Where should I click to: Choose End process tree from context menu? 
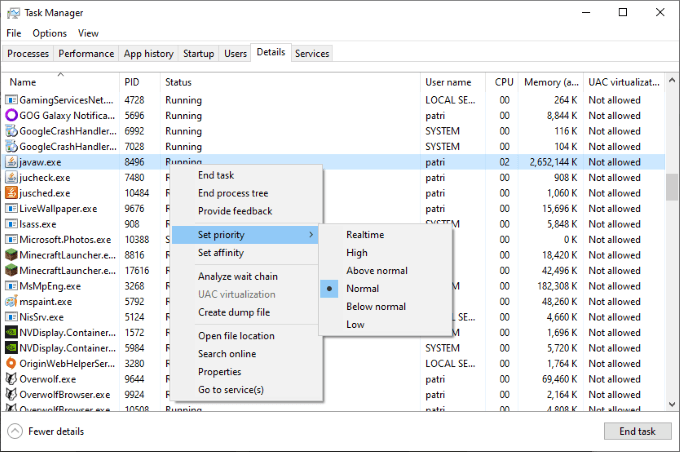coord(233,193)
